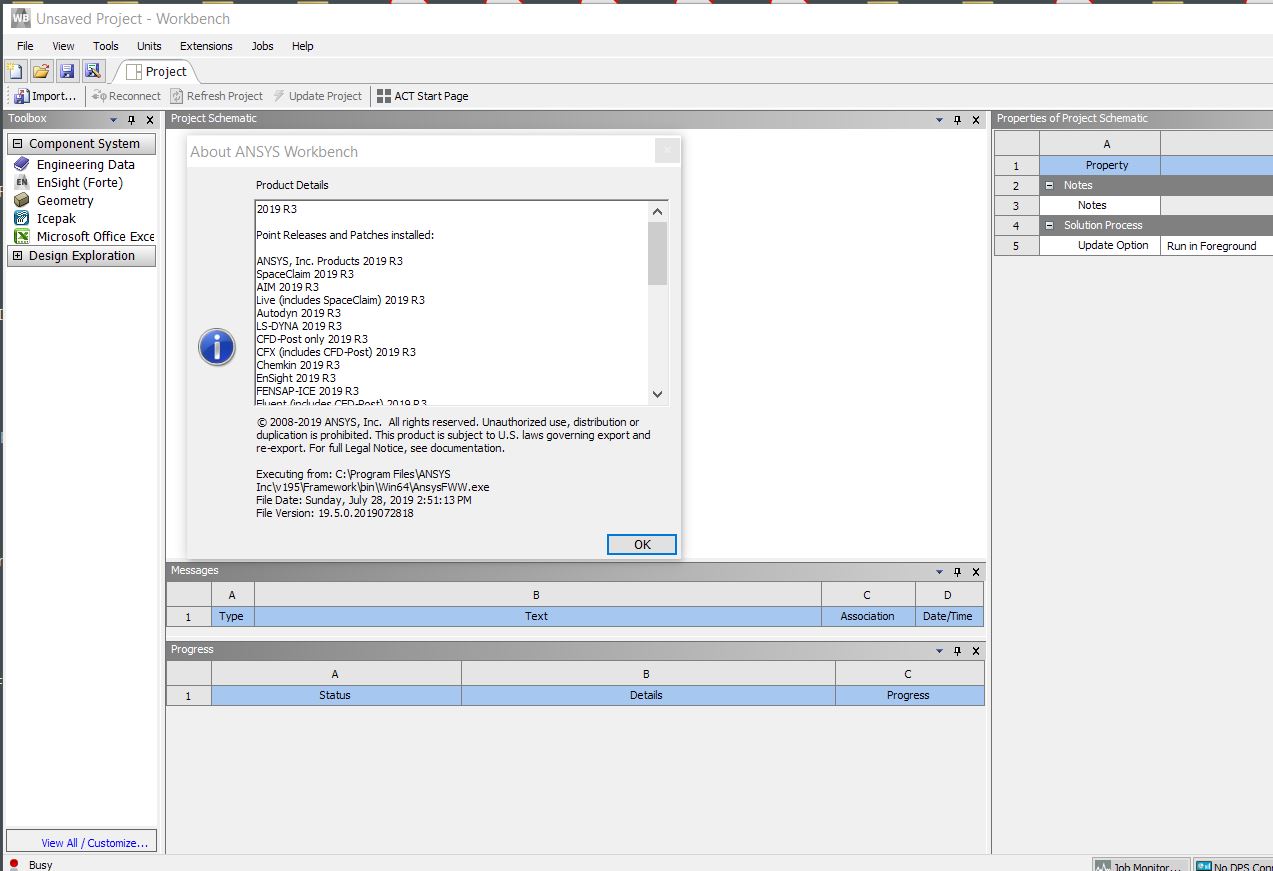Collapse the Solution Process group
Image resolution: width=1273 pixels, height=871 pixels.
pos(1049,225)
